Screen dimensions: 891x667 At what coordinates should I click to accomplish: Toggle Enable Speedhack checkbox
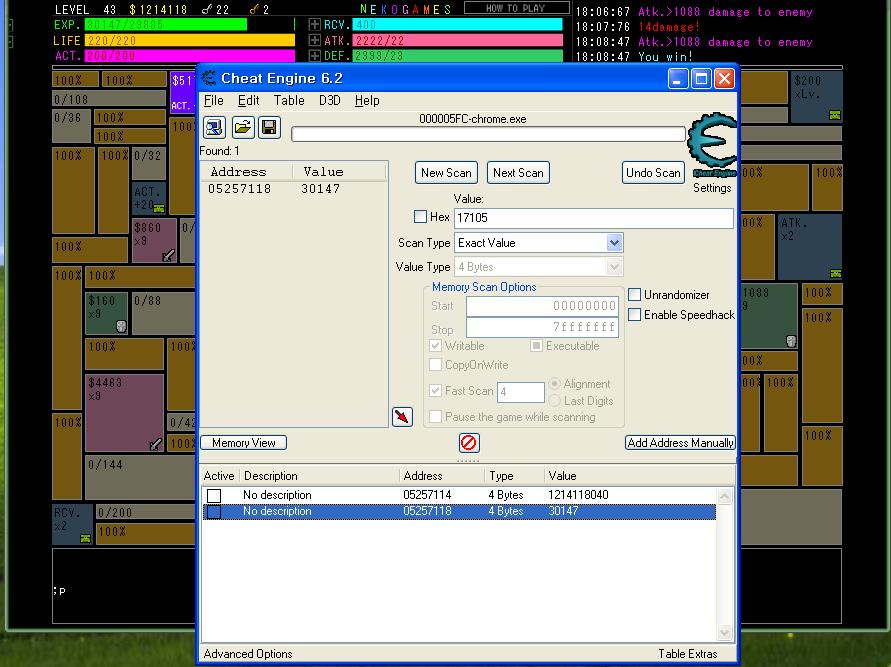[635, 315]
